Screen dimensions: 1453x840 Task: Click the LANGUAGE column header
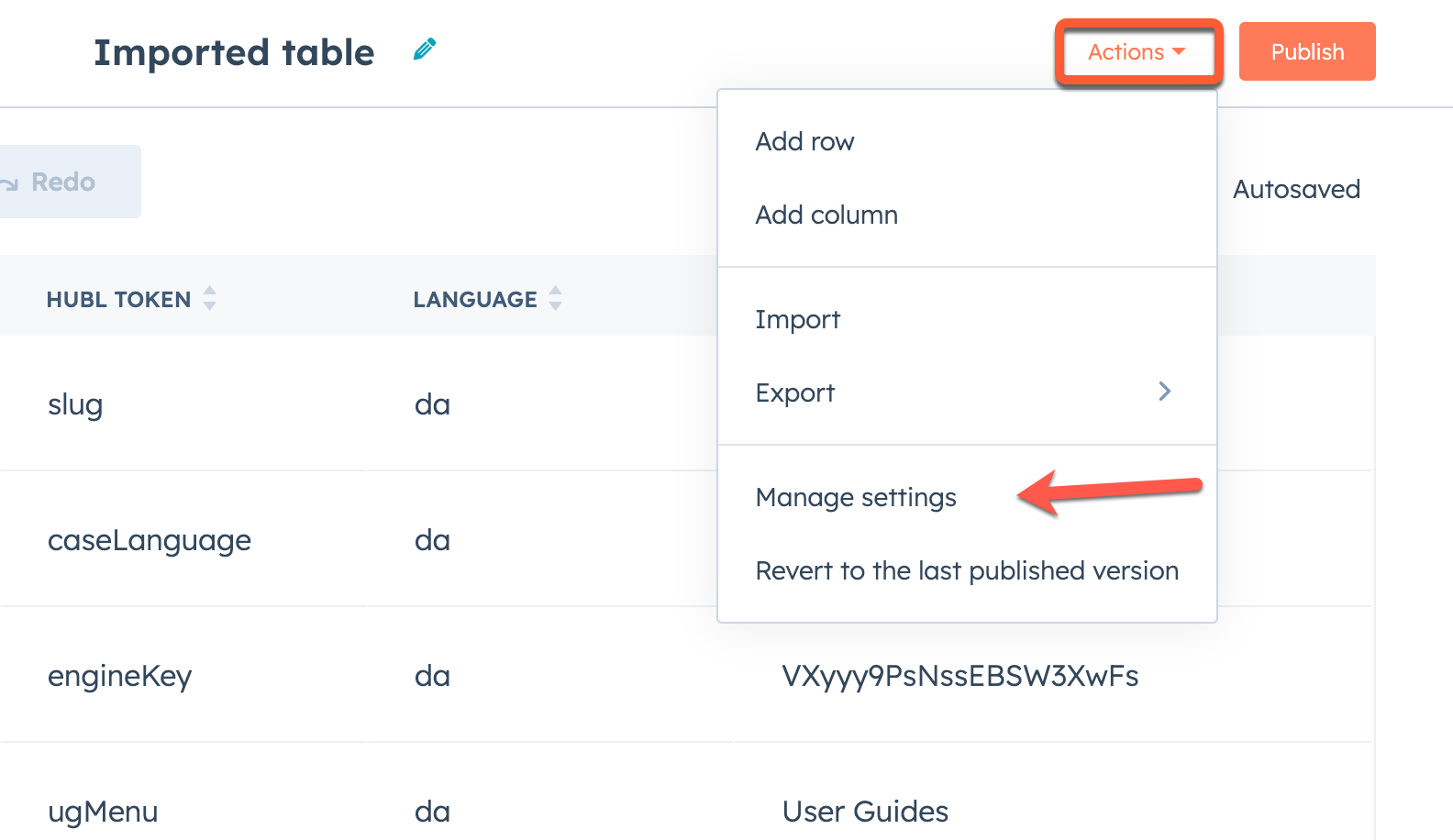point(475,299)
